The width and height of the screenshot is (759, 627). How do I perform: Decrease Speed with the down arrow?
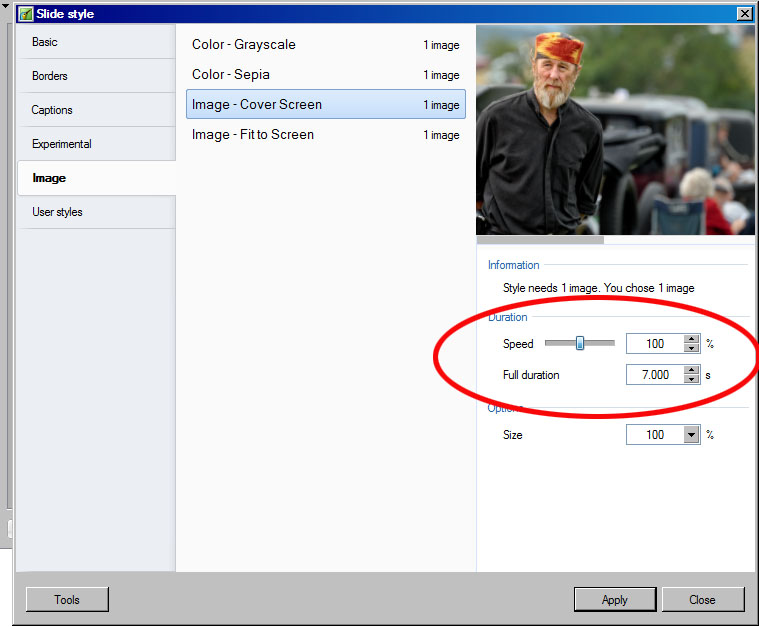[x=692, y=348]
